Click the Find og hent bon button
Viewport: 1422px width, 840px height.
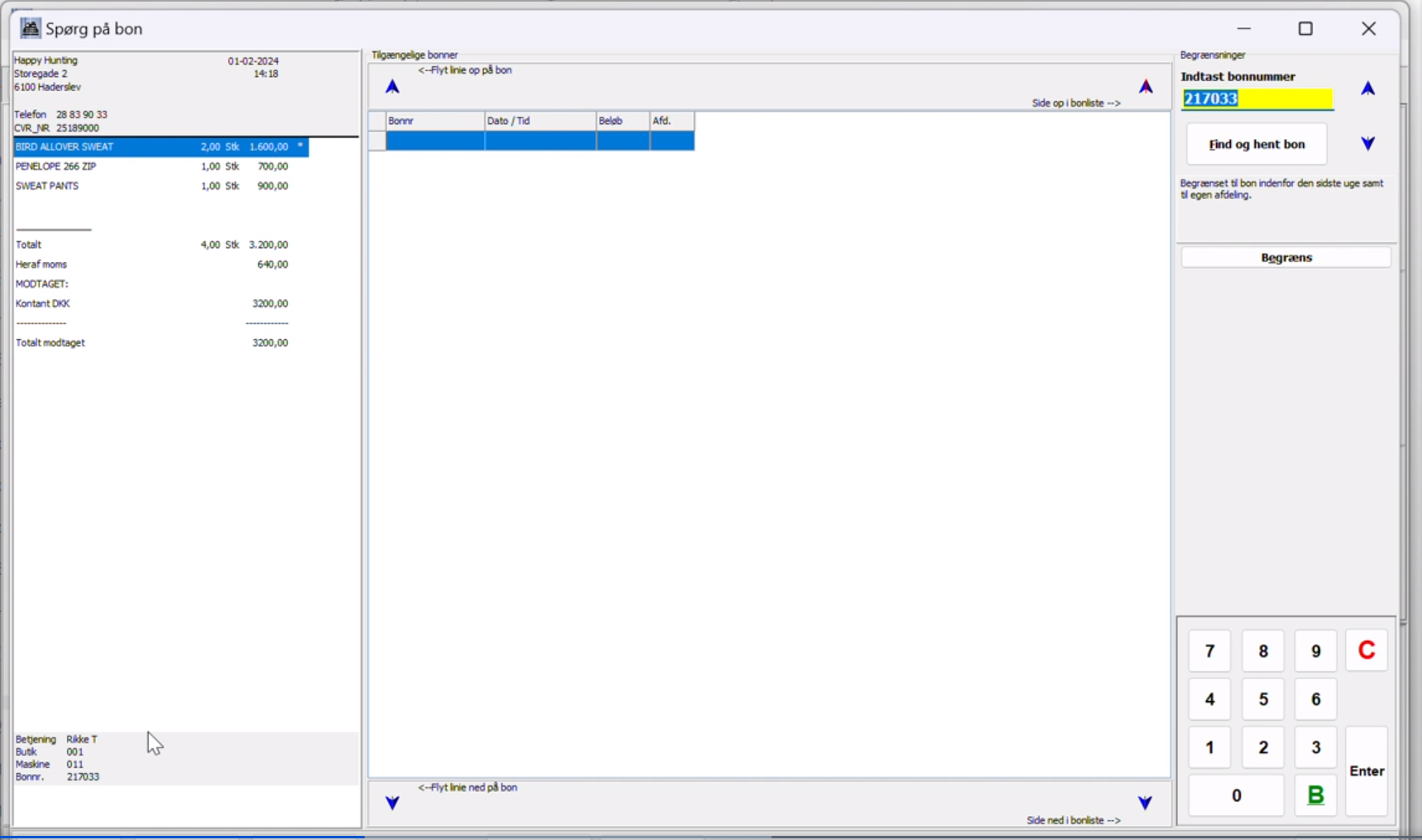tap(1256, 145)
